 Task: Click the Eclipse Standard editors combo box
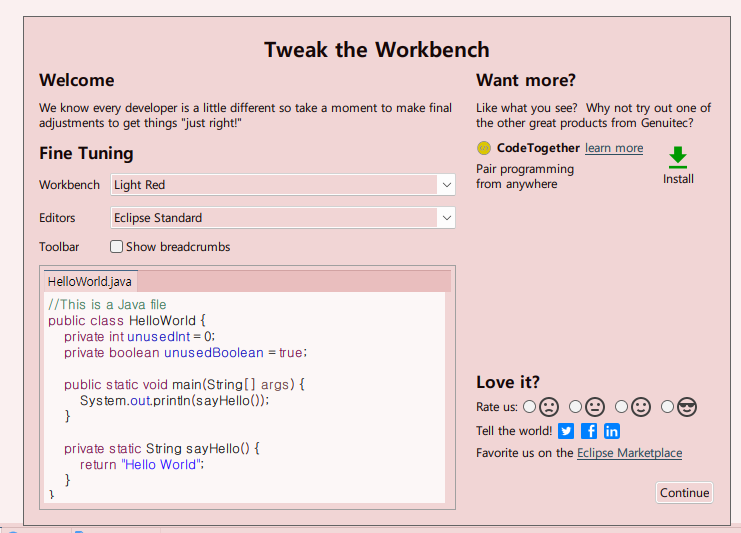click(283, 218)
